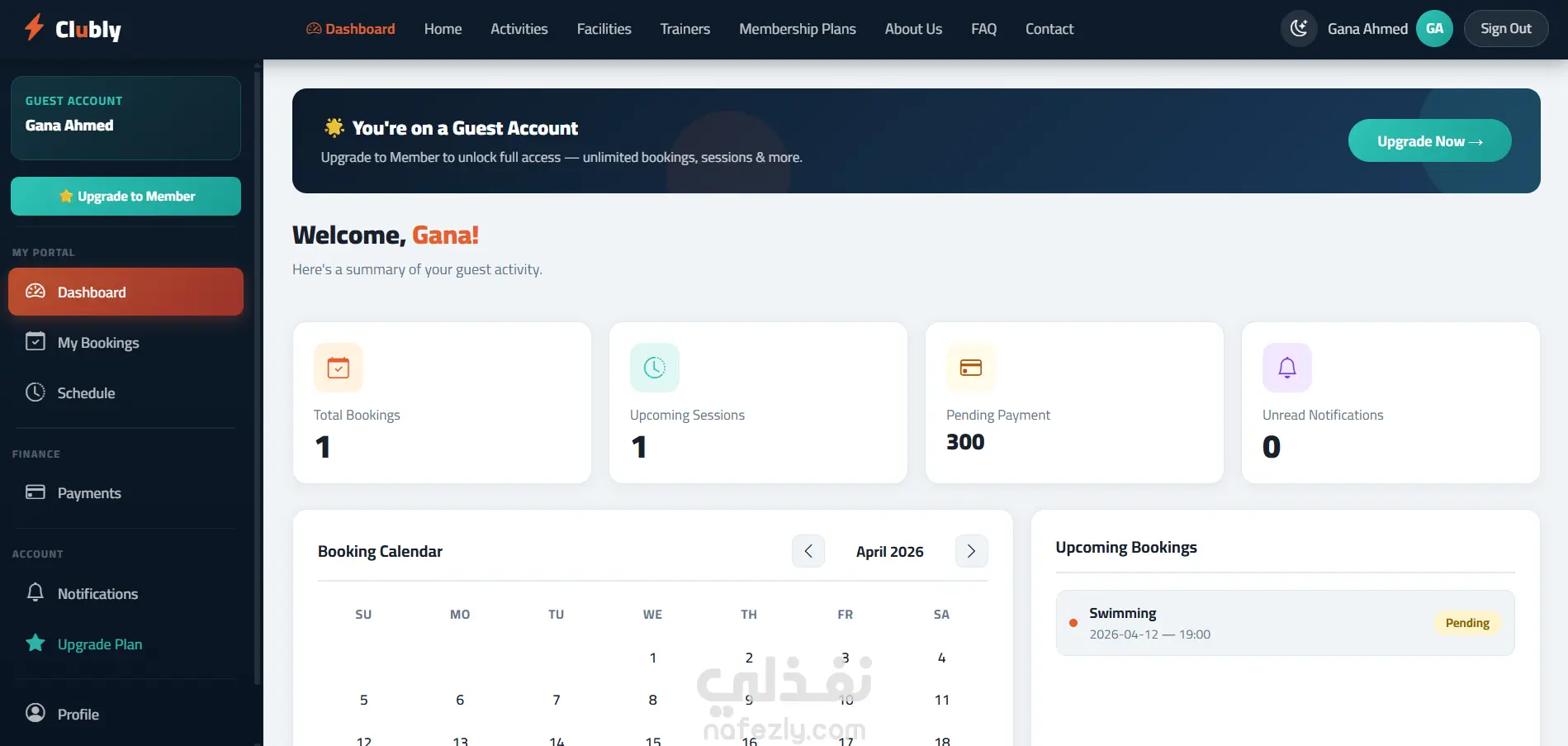Click the Upcoming Sessions clock icon
This screenshot has height=746, width=1568.
[x=655, y=368]
